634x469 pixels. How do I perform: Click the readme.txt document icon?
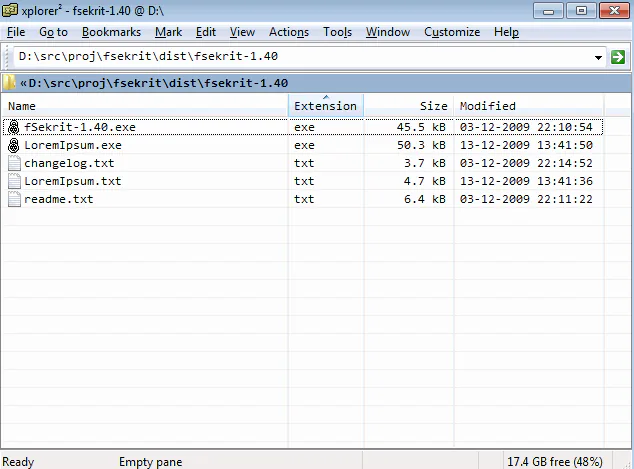[14, 199]
